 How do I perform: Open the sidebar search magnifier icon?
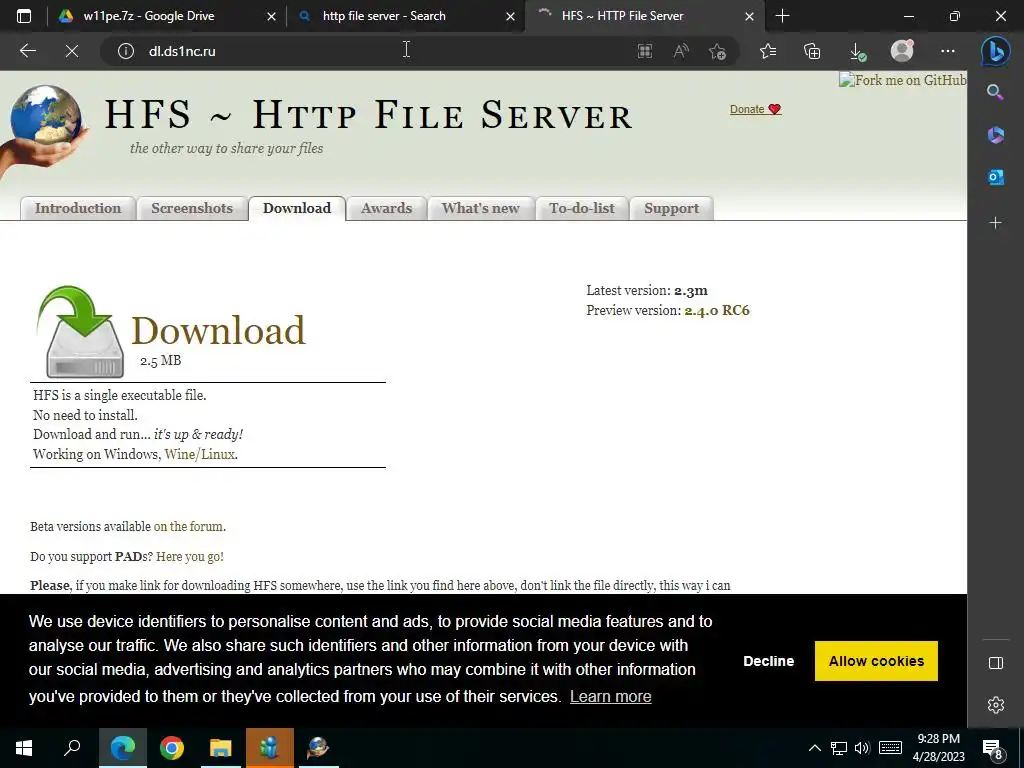pyautogui.click(x=995, y=92)
